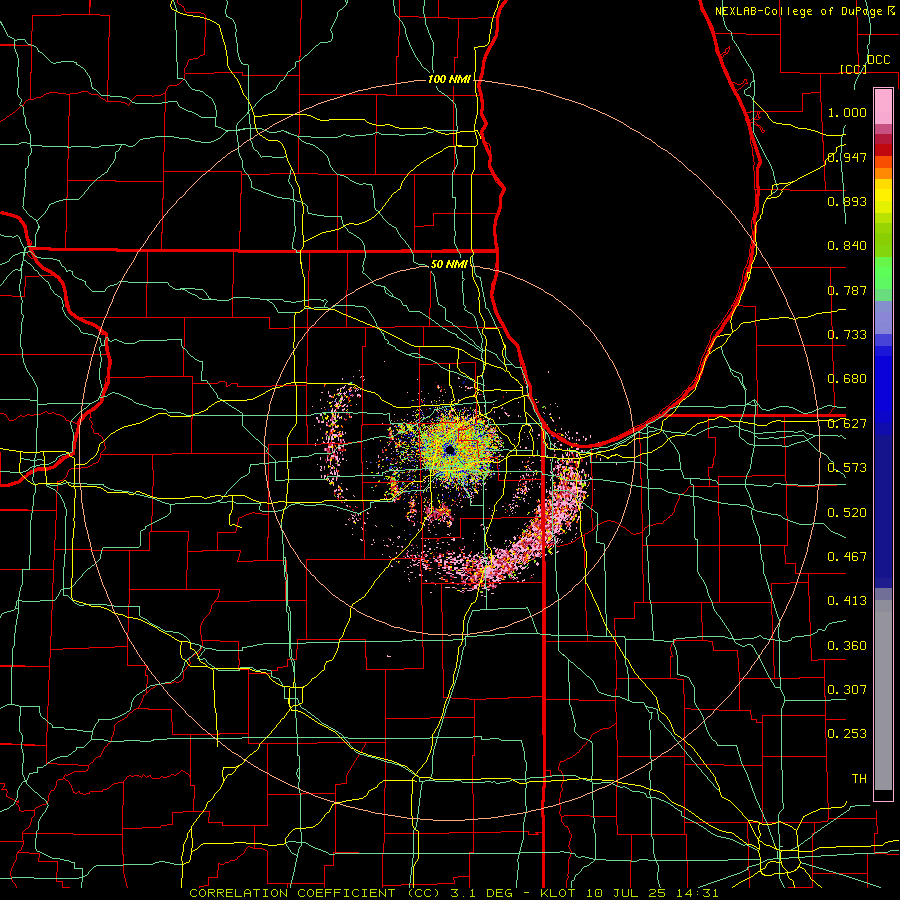
Task: Click the 0.360 scale value
Action: (847, 646)
